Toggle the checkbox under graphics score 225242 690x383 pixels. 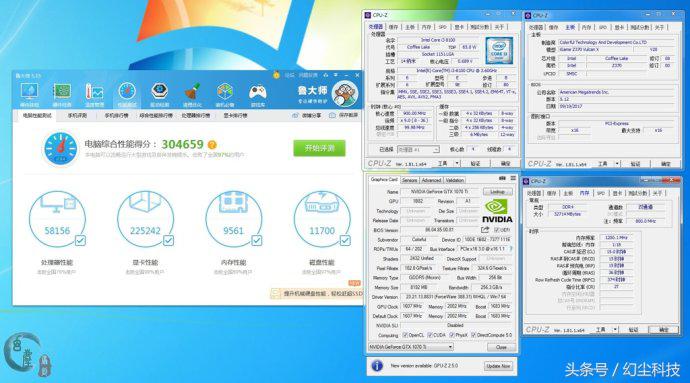[x=169, y=240]
